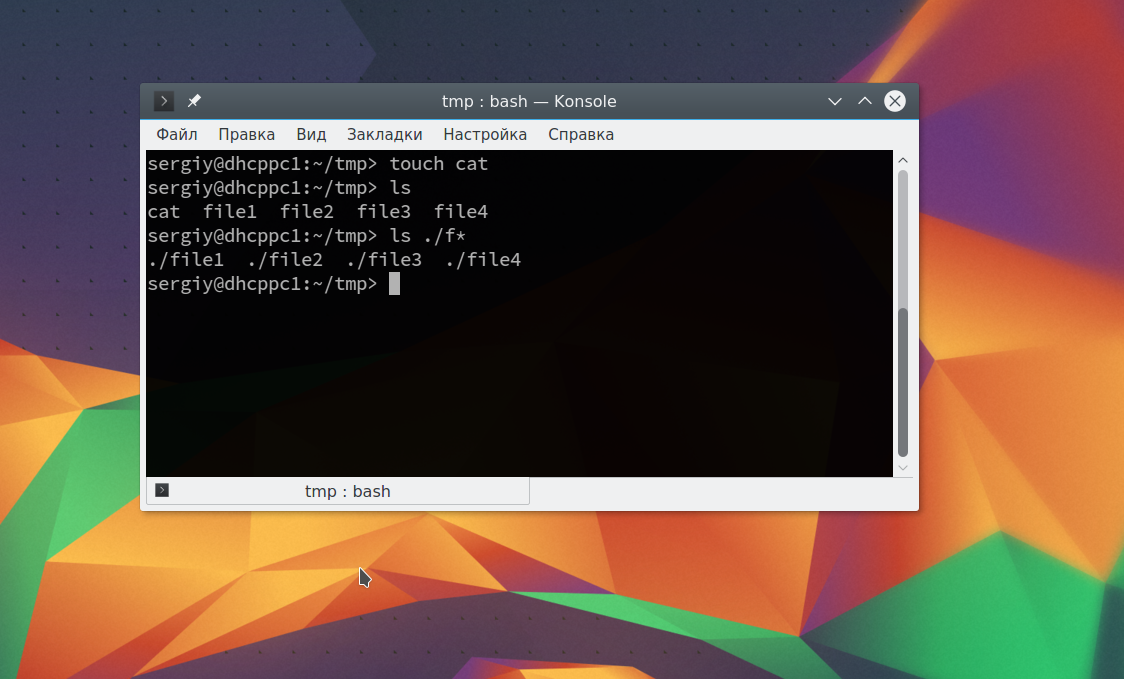Click the scrollbar down arrow
1124x679 pixels.
click(x=903, y=467)
